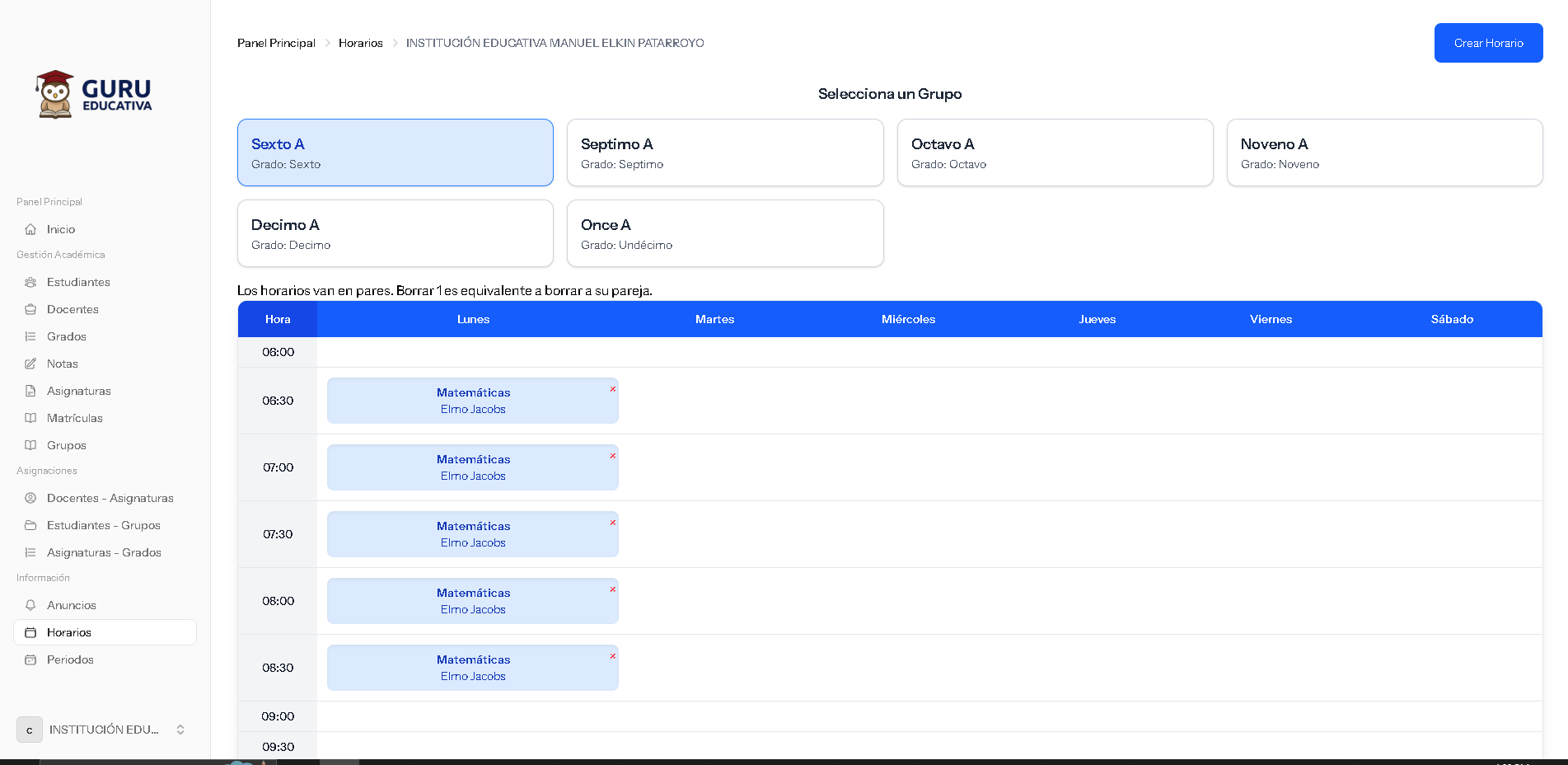Click the Anuncios bell icon

pyautogui.click(x=30, y=605)
